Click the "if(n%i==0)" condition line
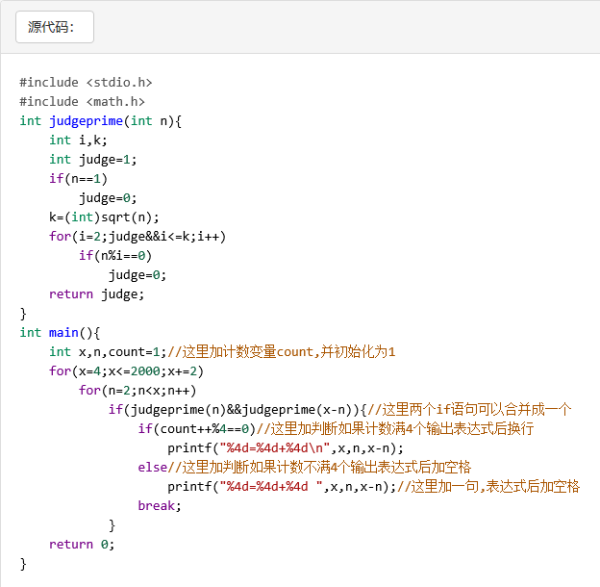Screen dimensions: 600x587 coord(115,255)
